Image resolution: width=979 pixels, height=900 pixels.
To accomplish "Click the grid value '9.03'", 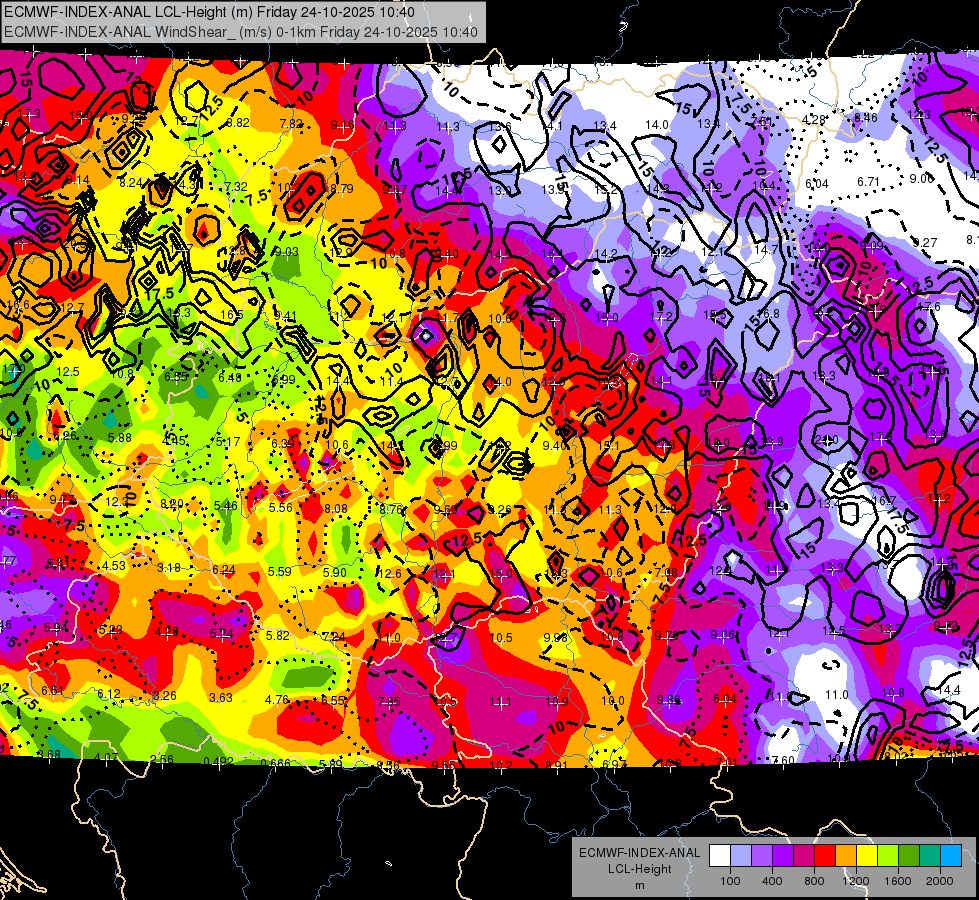I will [287, 252].
